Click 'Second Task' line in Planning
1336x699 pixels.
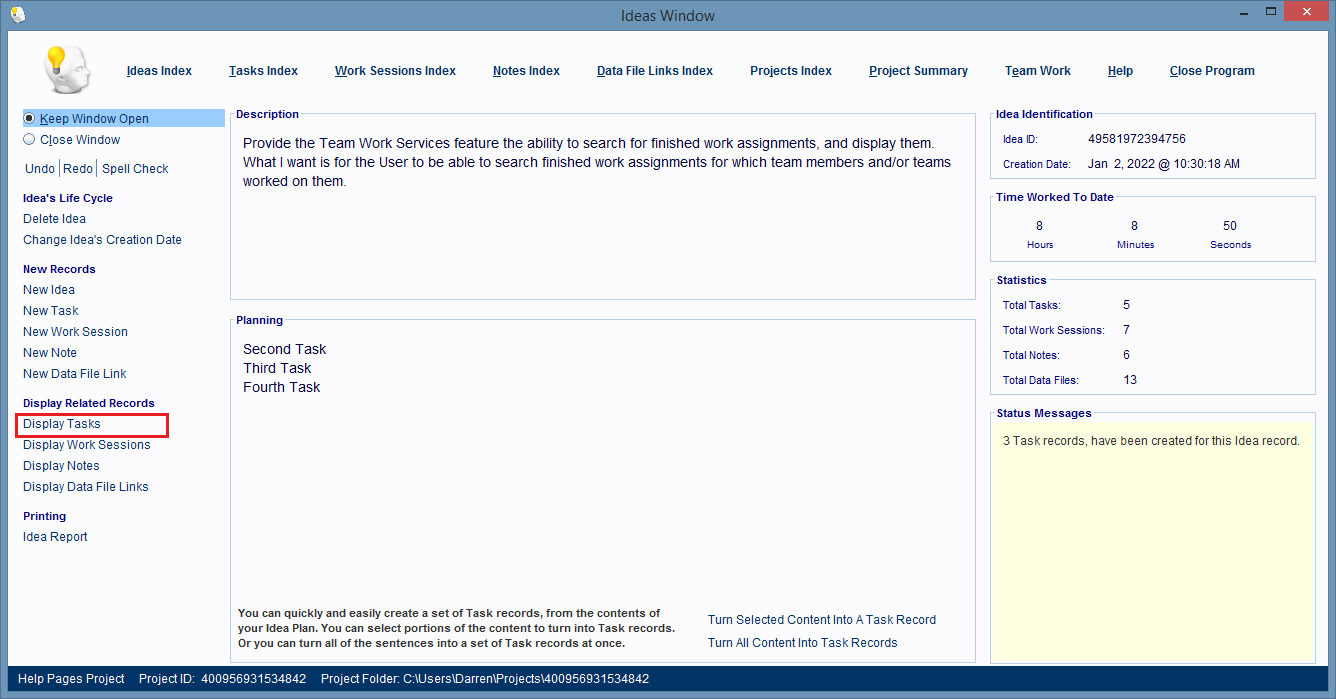point(285,349)
